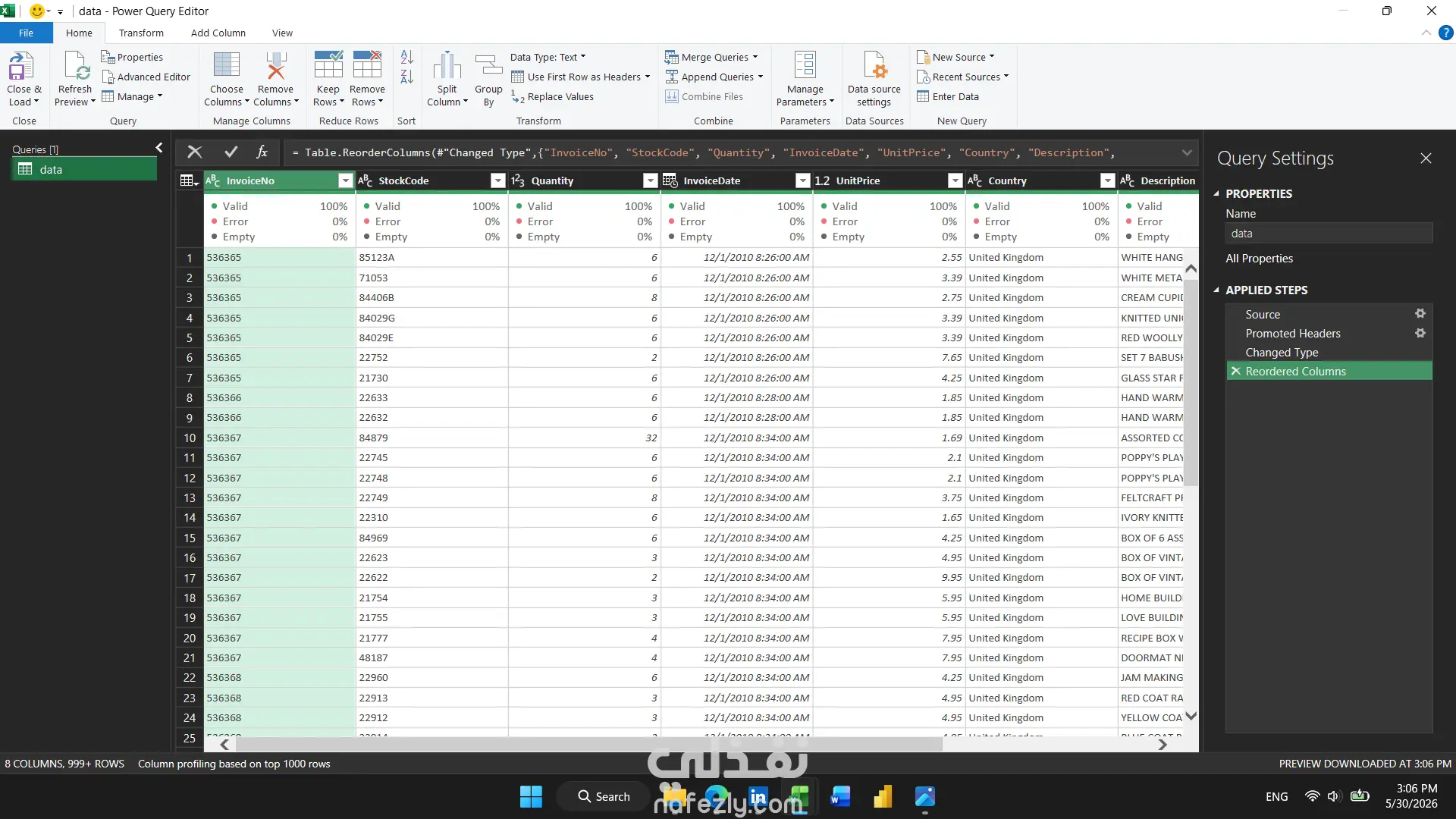
Task: Open the table options menu icon
Action: [x=189, y=180]
